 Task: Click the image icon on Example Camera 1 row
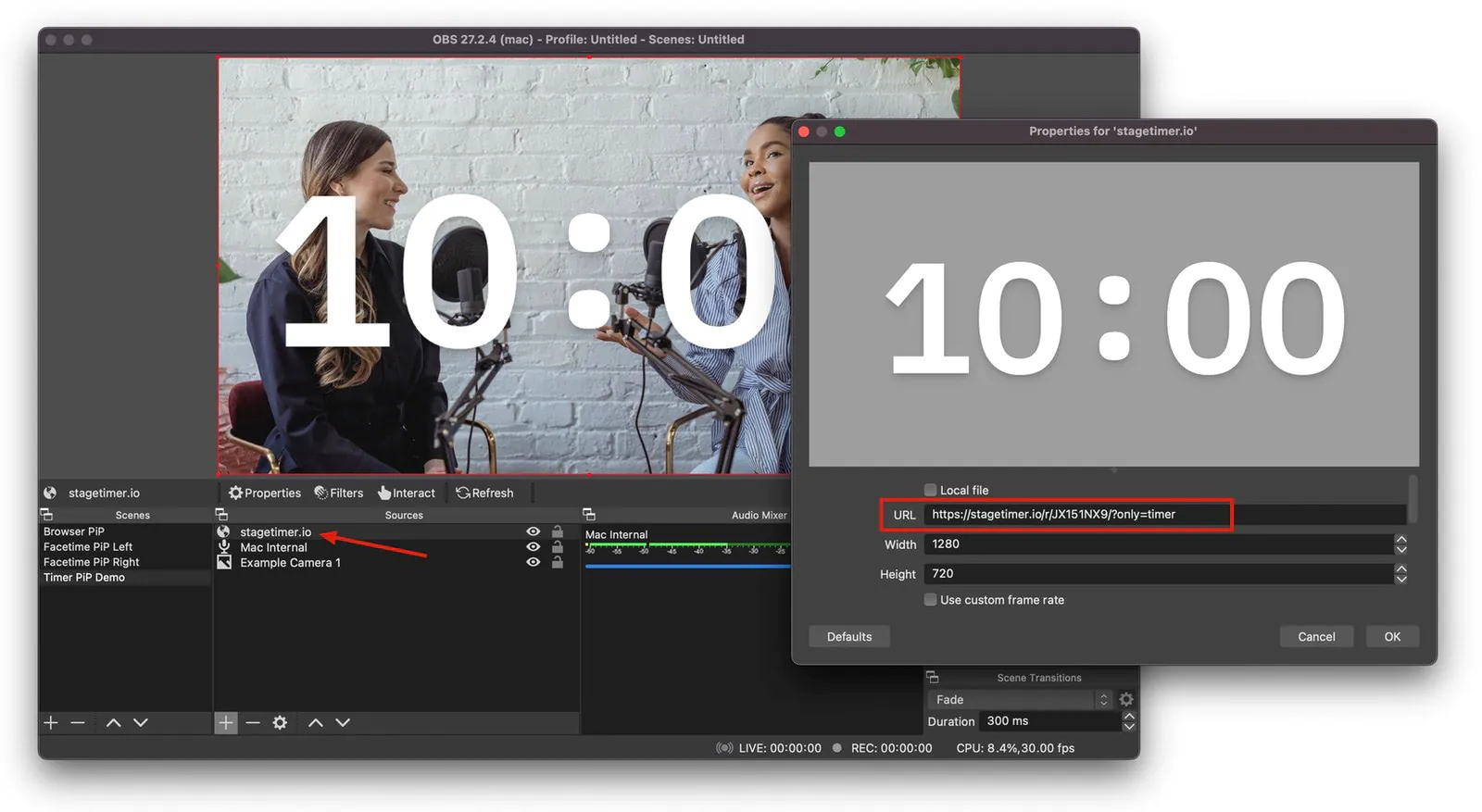point(223,562)
